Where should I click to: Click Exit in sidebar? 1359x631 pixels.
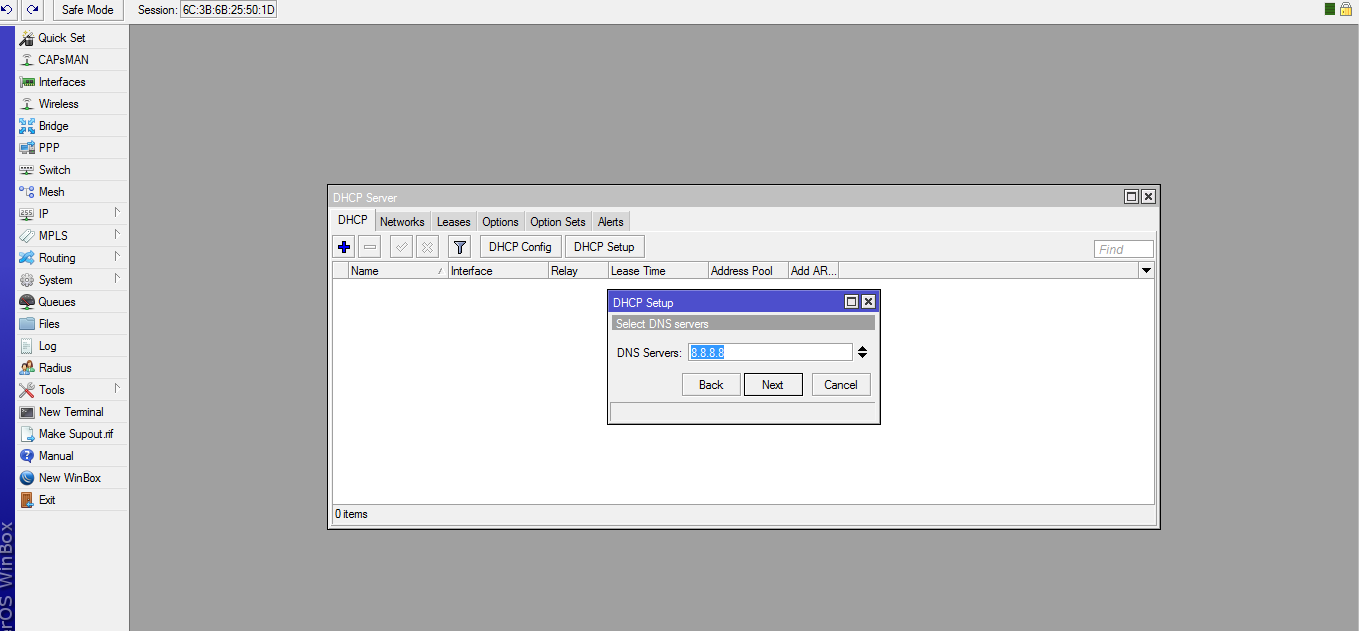(x=72, y=500)
